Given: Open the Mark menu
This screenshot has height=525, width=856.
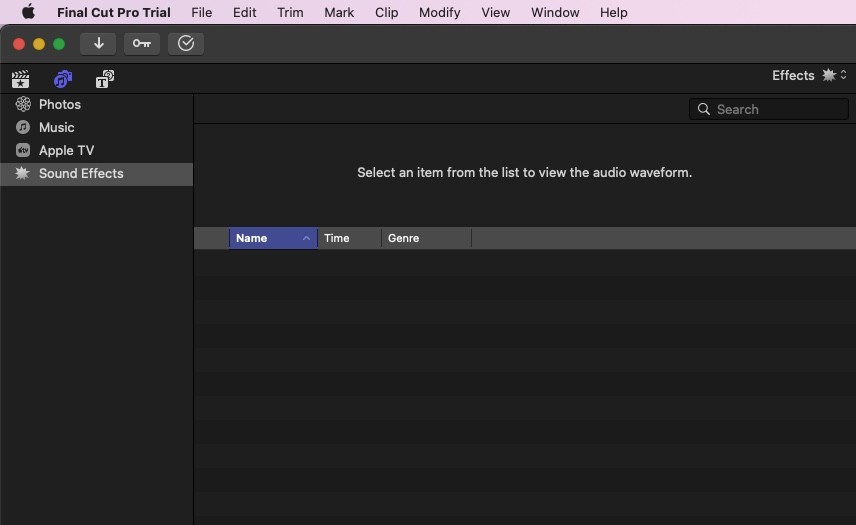Looking at the screenshot, I should point(339,12).
